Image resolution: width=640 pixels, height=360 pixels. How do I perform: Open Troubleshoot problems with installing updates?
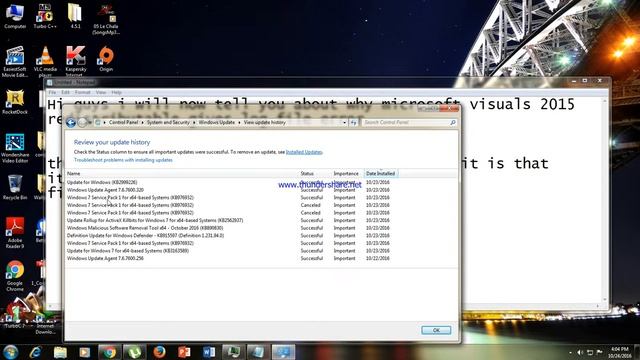point(123,160)
